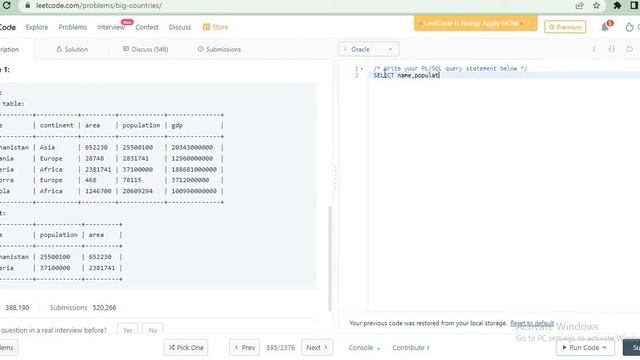Click the '2831741' population cell

tap(136, 158)
